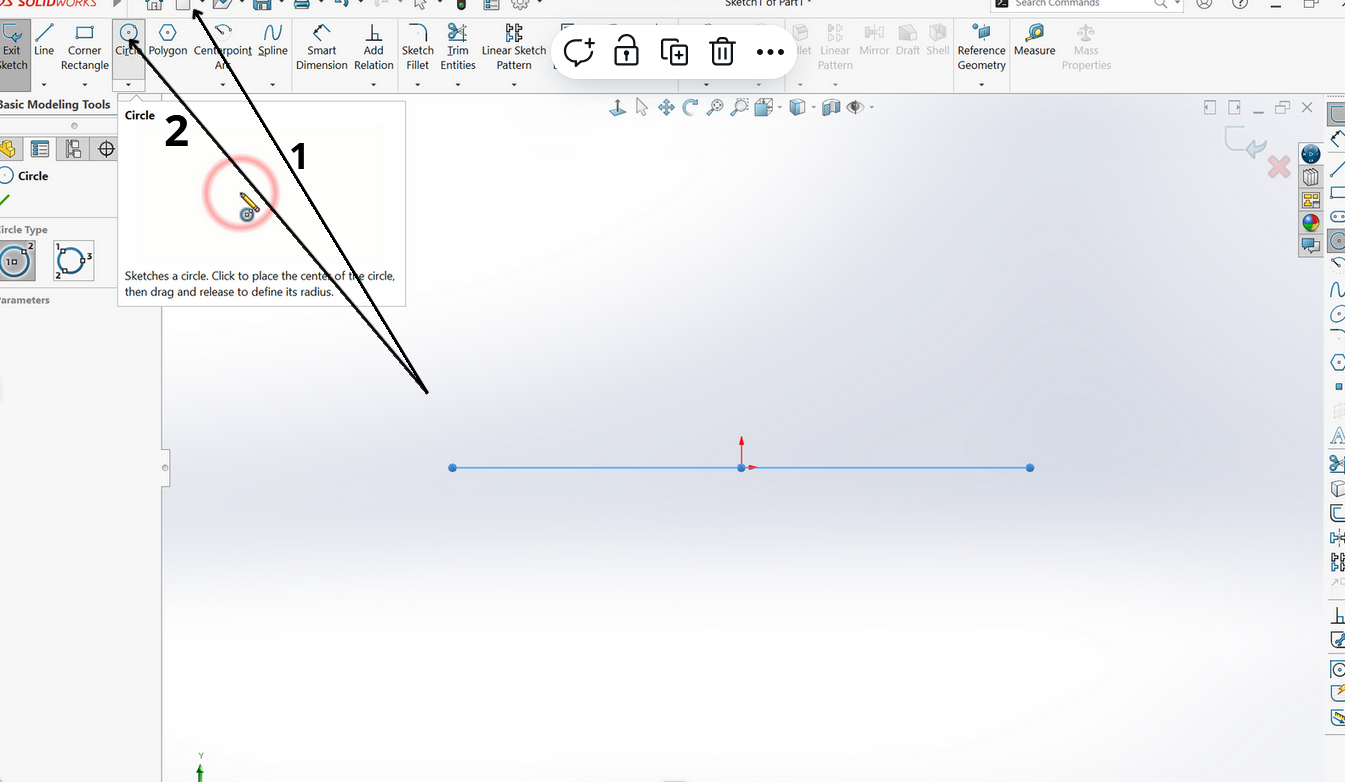Open the Reference Geometry tool
Viewport: 1345px width, 782px height.
tap(981, 49)
